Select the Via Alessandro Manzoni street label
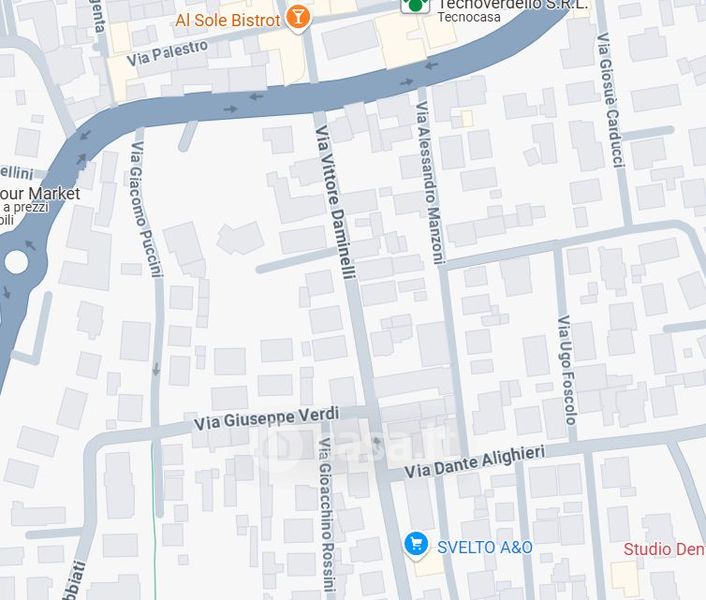The image size is (706, 600). (430, 182)
